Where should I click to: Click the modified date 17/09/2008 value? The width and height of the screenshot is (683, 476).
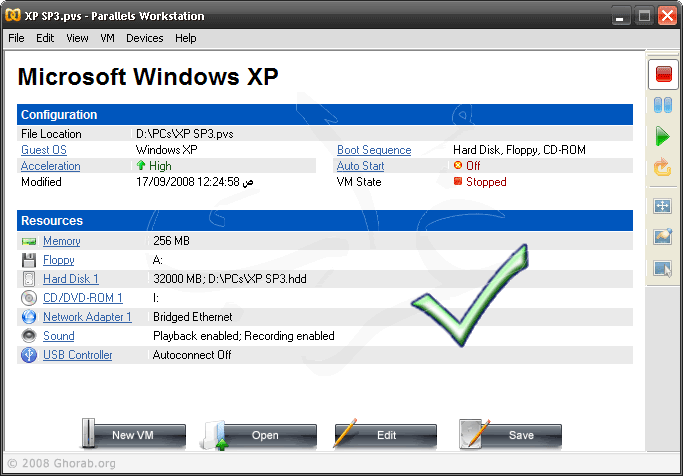point(195,182)
